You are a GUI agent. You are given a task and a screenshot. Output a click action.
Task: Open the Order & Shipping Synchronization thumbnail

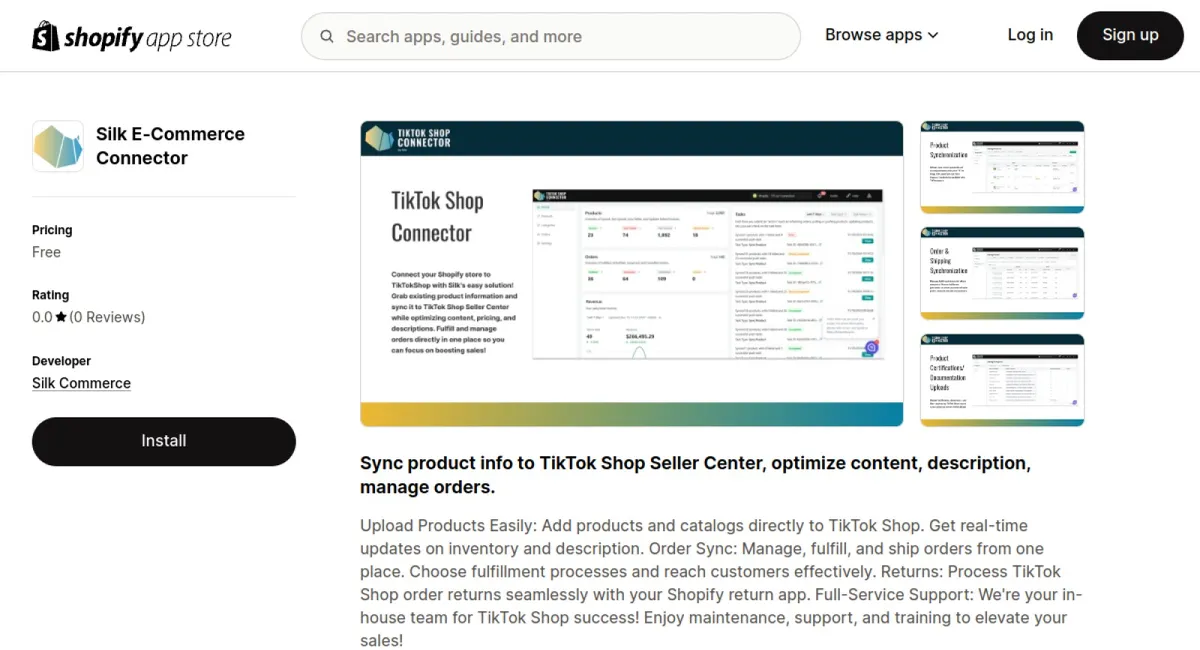pyautogui.click(x=1002, y=273)
